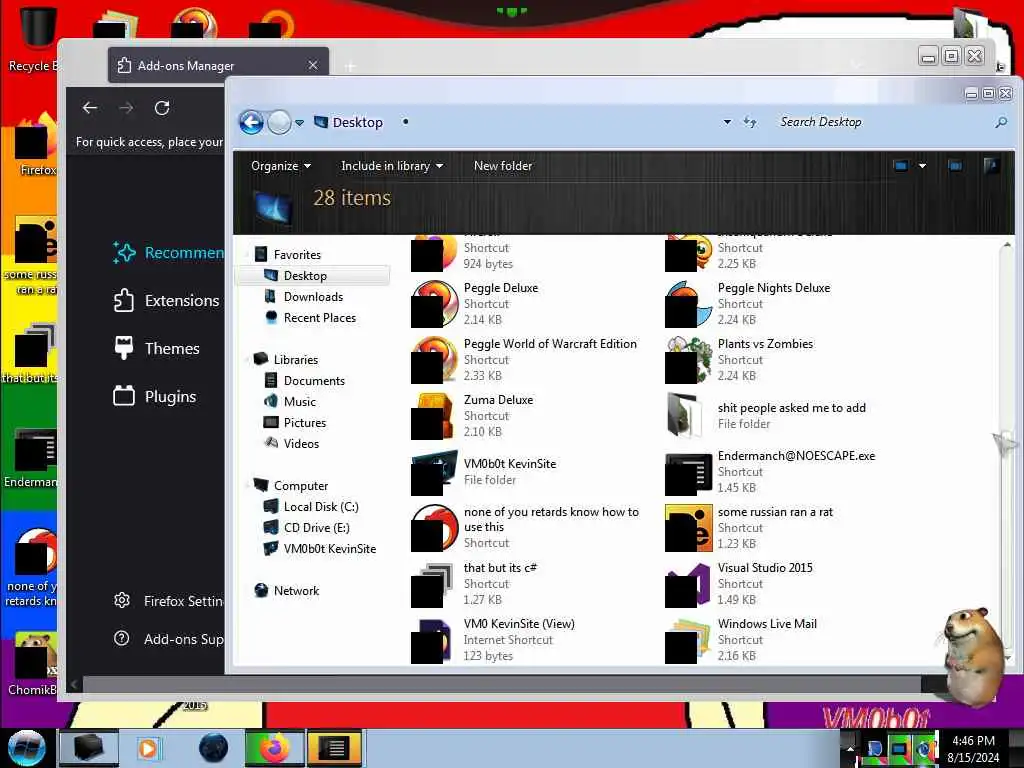Go back in the Explorer window
This screenshot has height=768, width=1024.
pos(251,122)
